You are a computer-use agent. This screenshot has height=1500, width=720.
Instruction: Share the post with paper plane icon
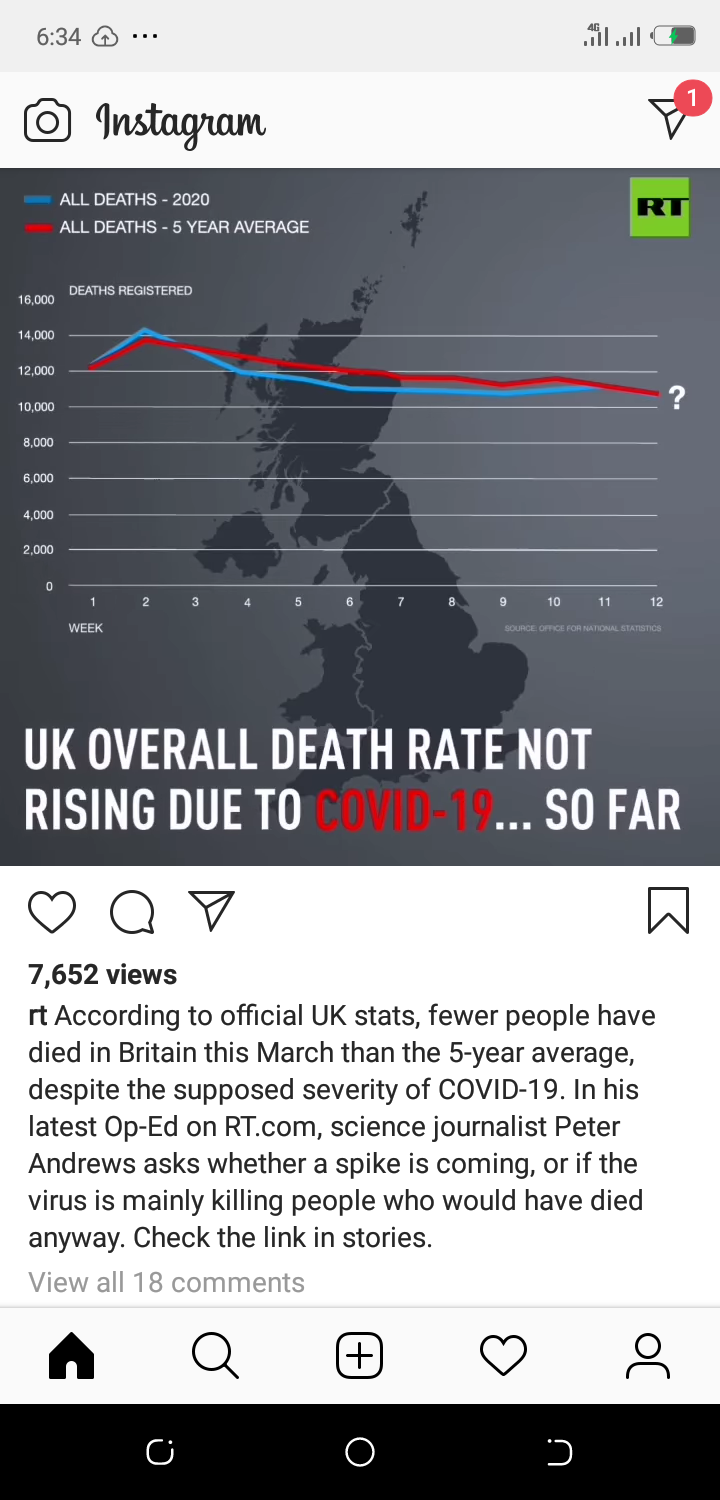(x=211, y=911)
